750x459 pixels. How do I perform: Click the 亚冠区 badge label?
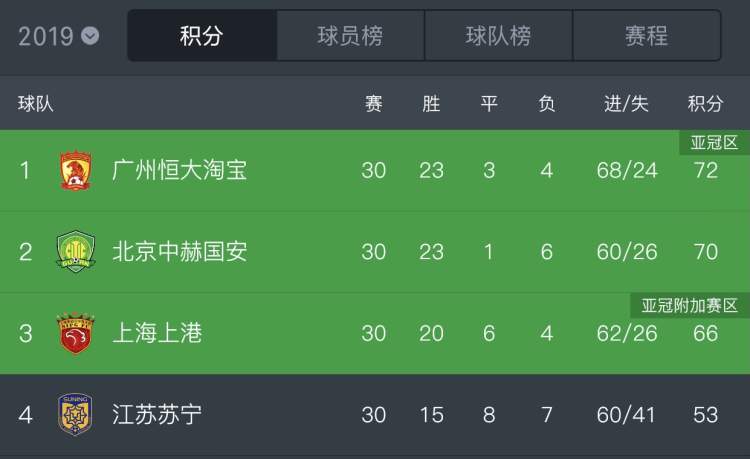point(714,142)
